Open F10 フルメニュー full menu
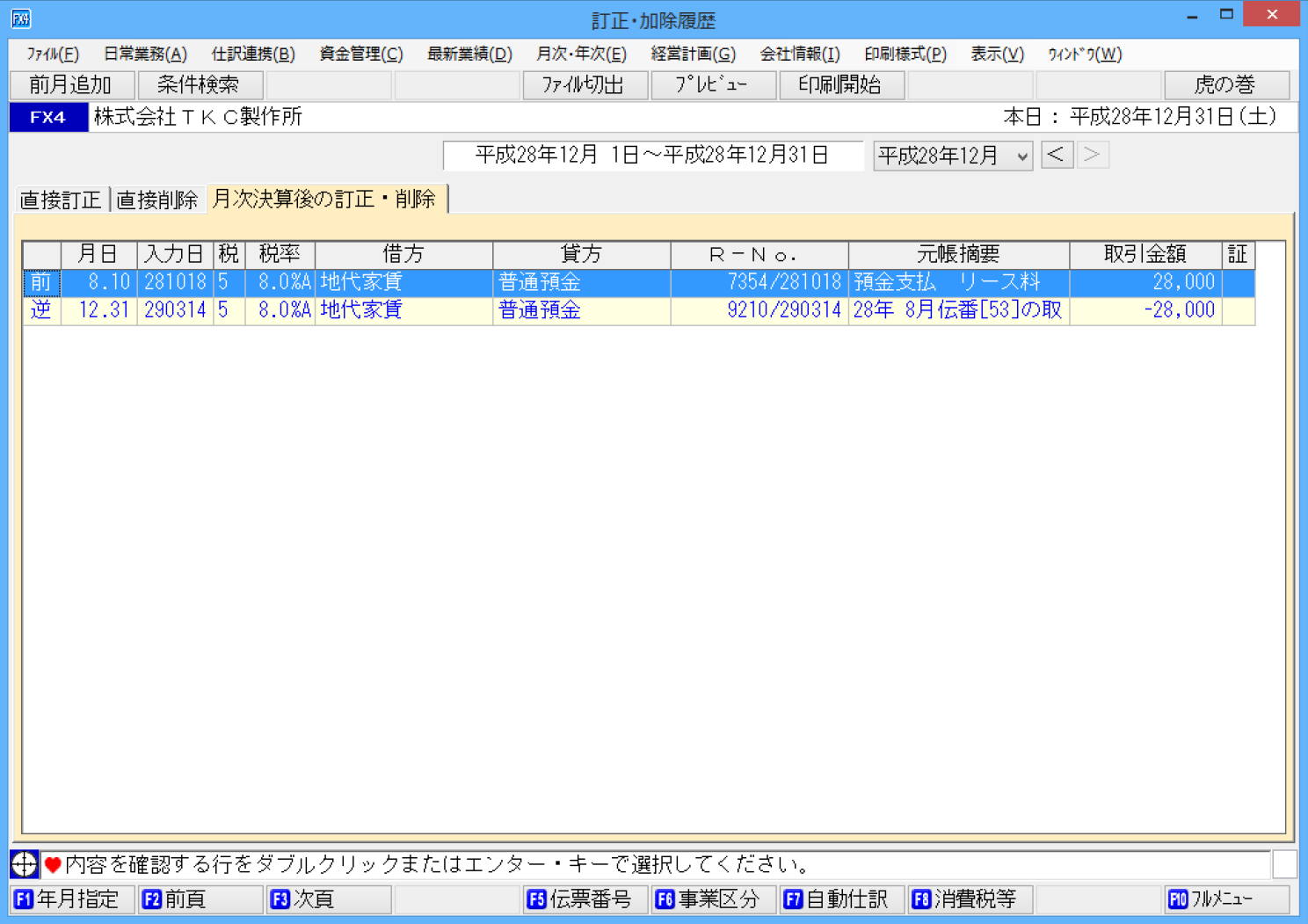 pos(1226,899)
